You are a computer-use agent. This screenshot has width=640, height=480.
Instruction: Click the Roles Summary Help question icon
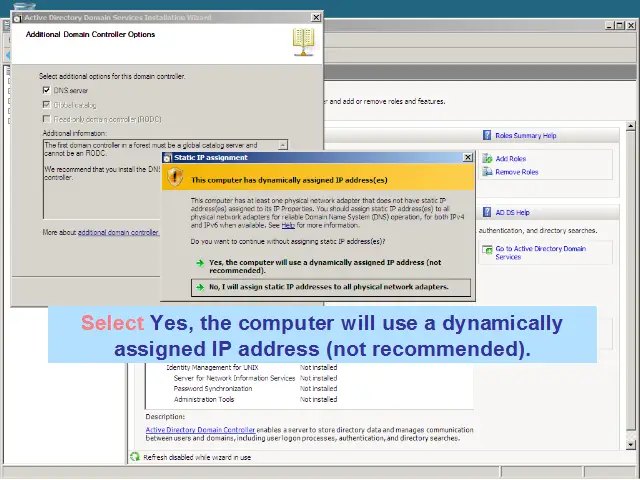pyautogui.click(x=487, y=135)
